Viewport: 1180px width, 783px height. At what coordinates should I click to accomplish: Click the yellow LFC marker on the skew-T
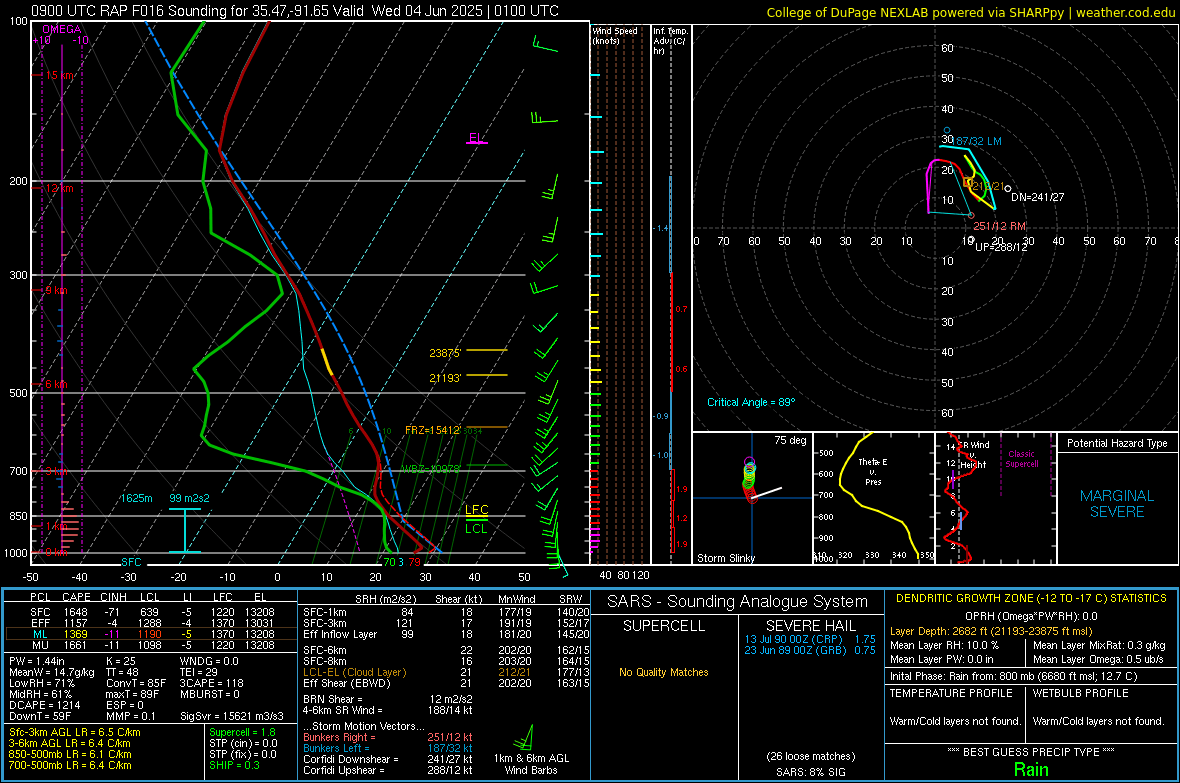[476, 510]
